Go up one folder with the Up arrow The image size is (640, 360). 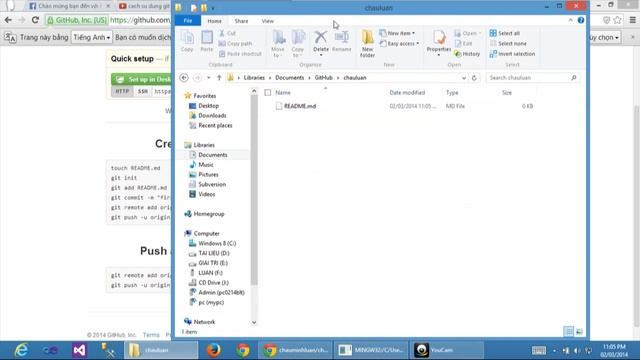tap(219, 78)
